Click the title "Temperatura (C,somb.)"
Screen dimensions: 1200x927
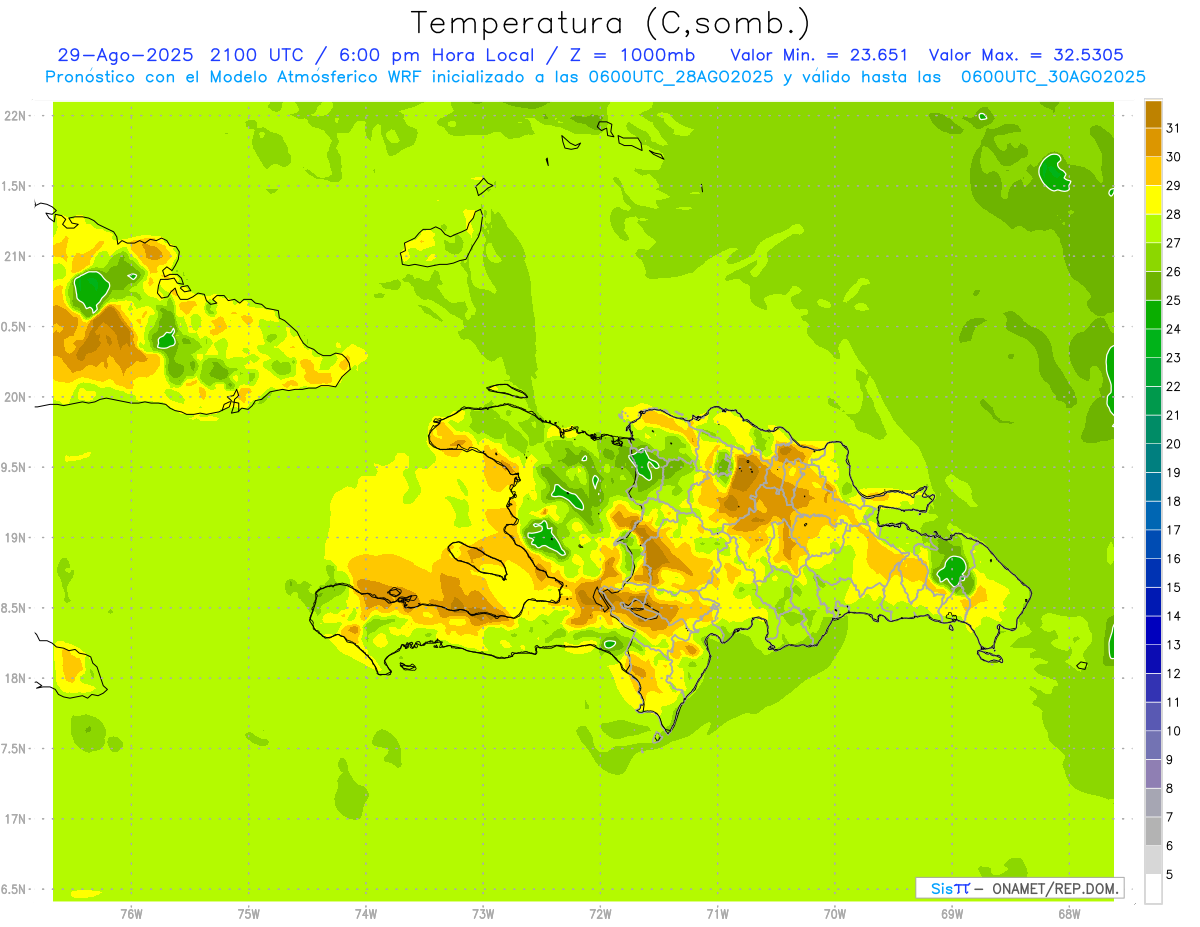click(611, 23)
